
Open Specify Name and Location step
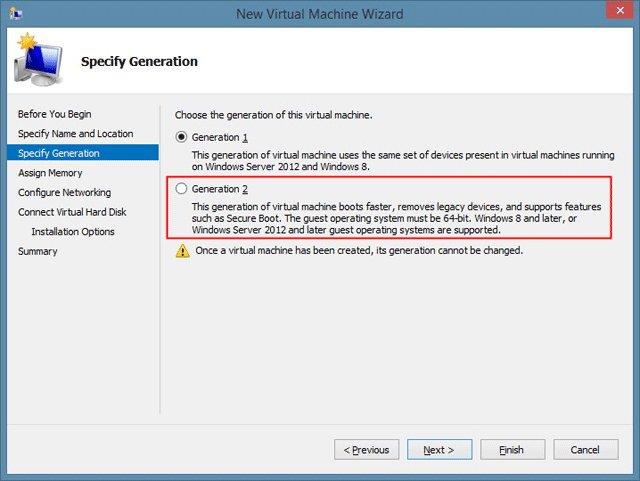coord(76,134)
